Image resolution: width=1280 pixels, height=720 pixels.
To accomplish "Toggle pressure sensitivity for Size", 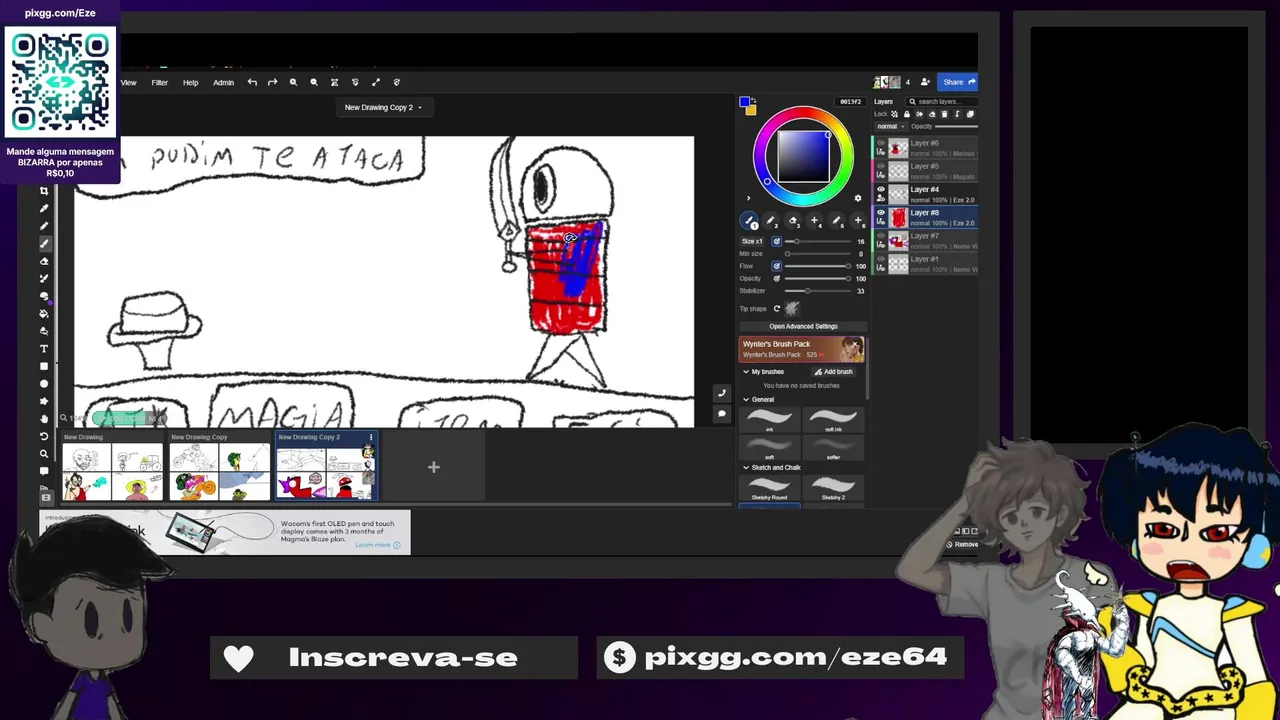I will pyautogui.click(x=776, y=241).
